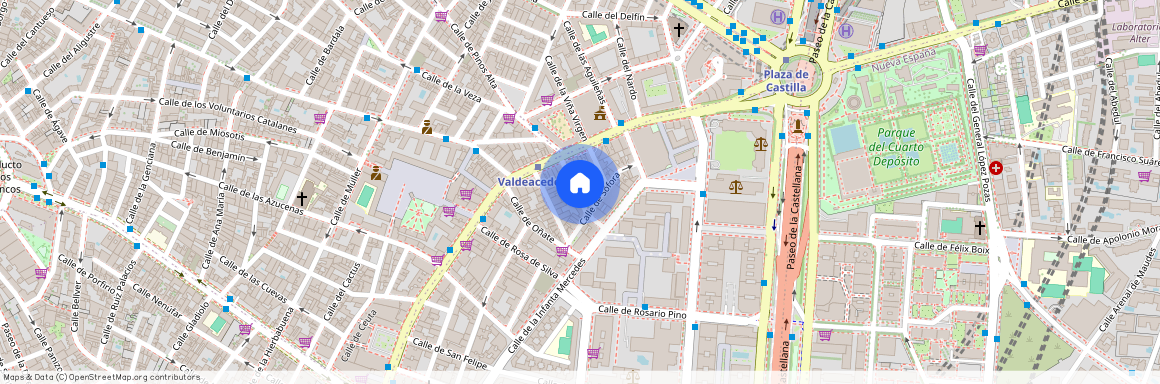Click the Calle del General López Pozas label
The width and height of the screenshot is (1160, 384).
(977, 139)
